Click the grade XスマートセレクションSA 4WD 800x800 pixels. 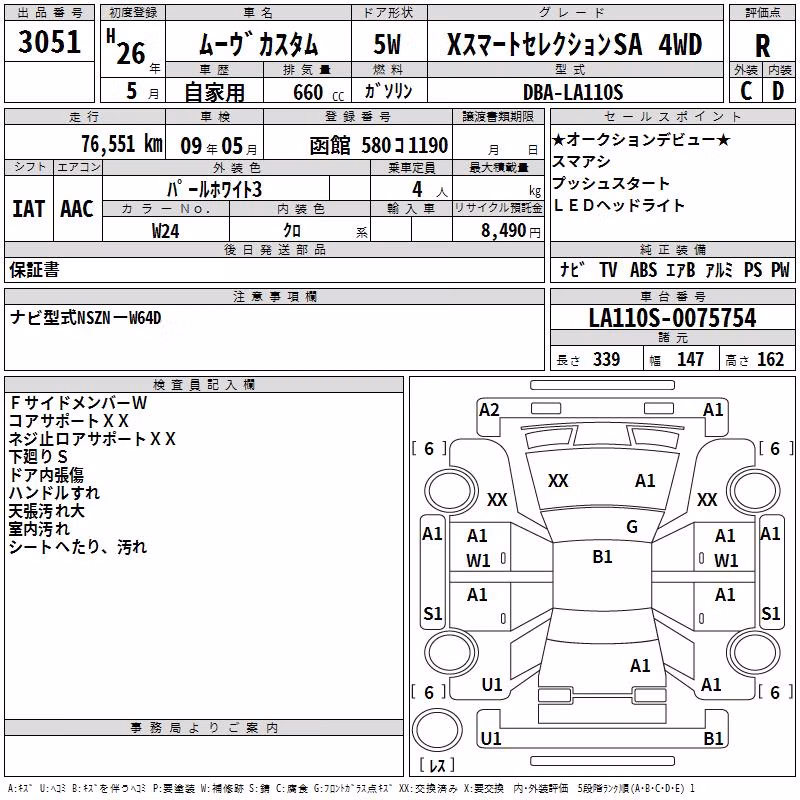574,44
